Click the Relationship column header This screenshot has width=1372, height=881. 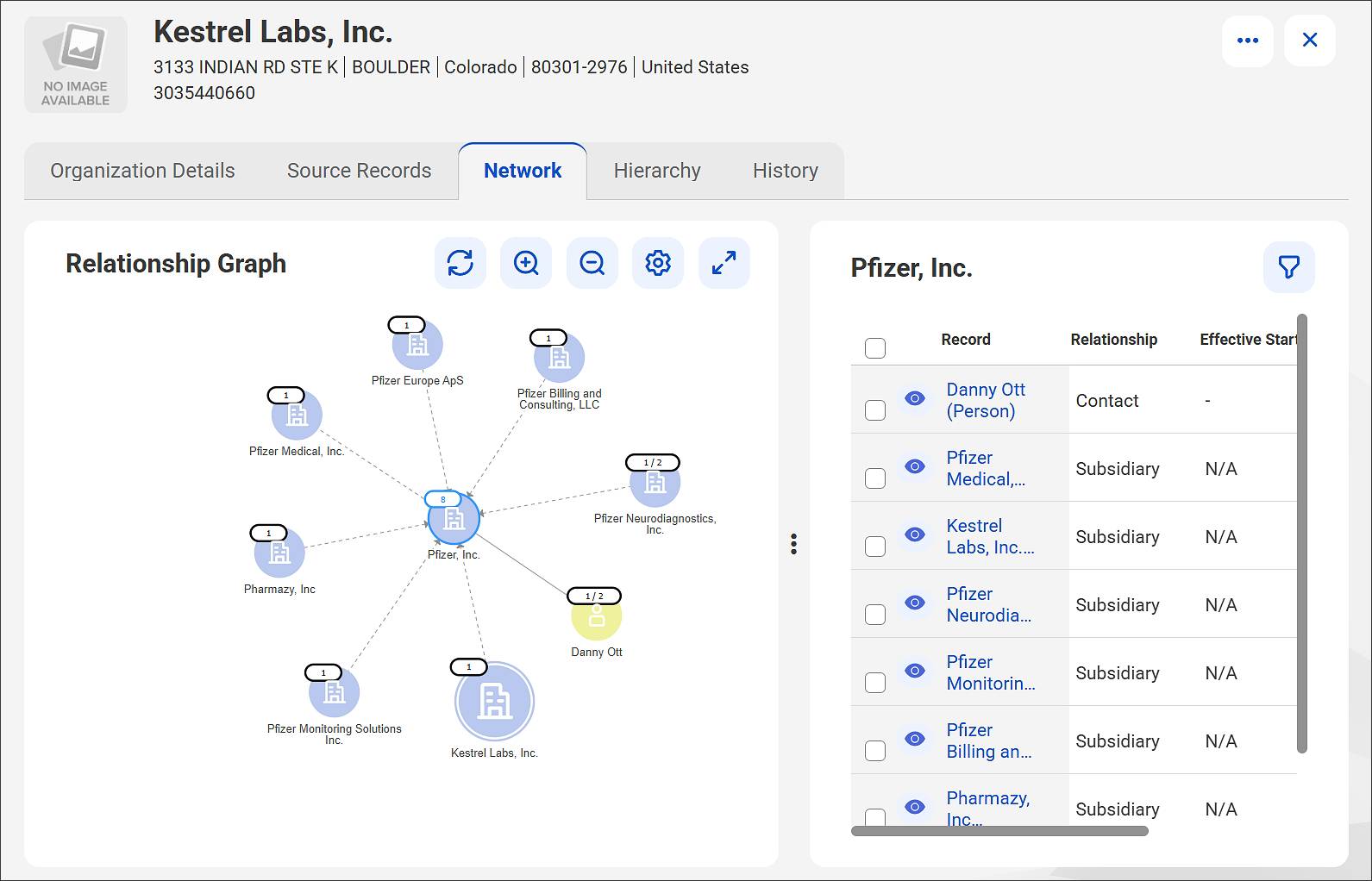click(1114, 340)
